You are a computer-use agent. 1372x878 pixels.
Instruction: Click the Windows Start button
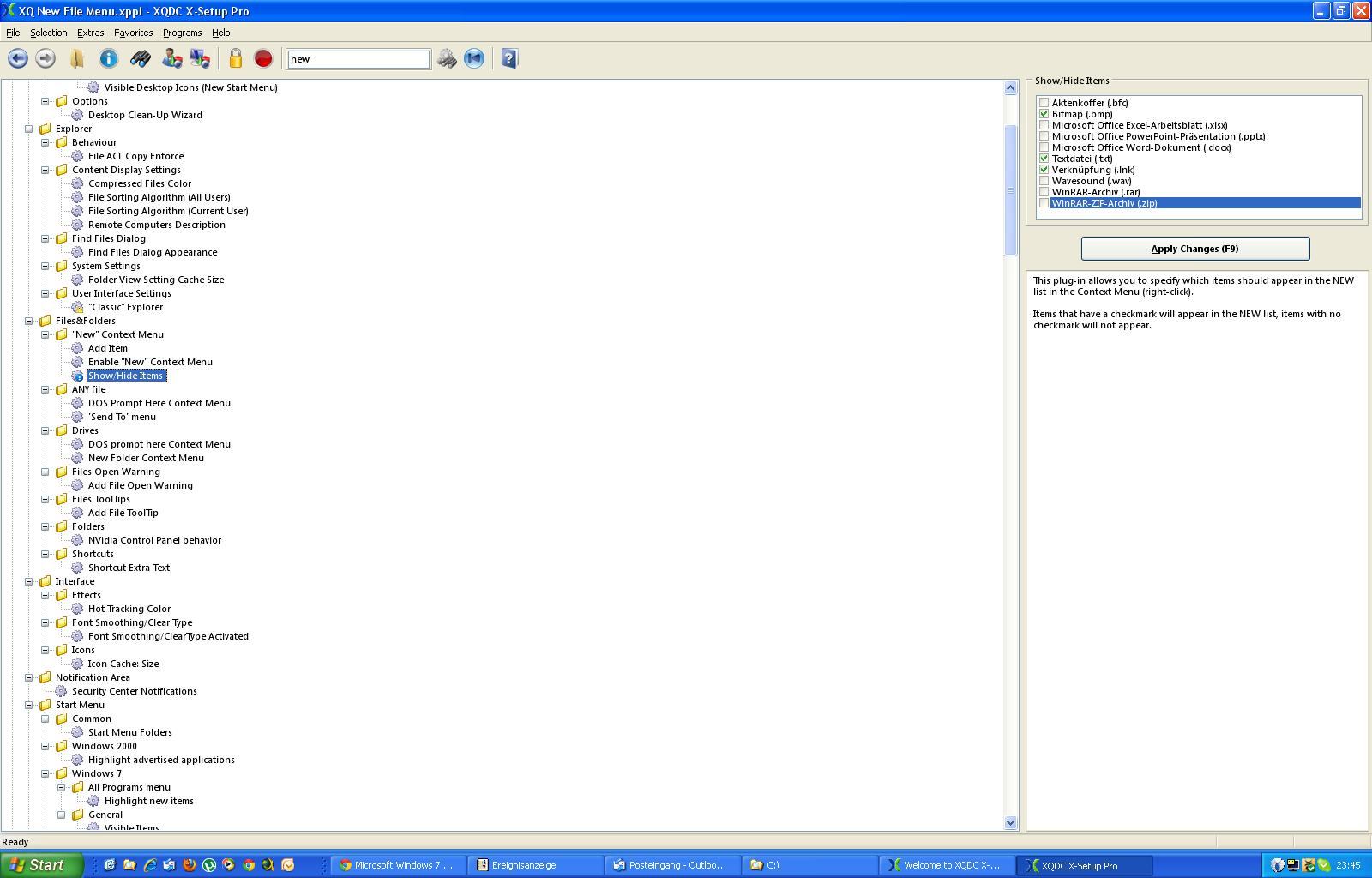(41, 865)
